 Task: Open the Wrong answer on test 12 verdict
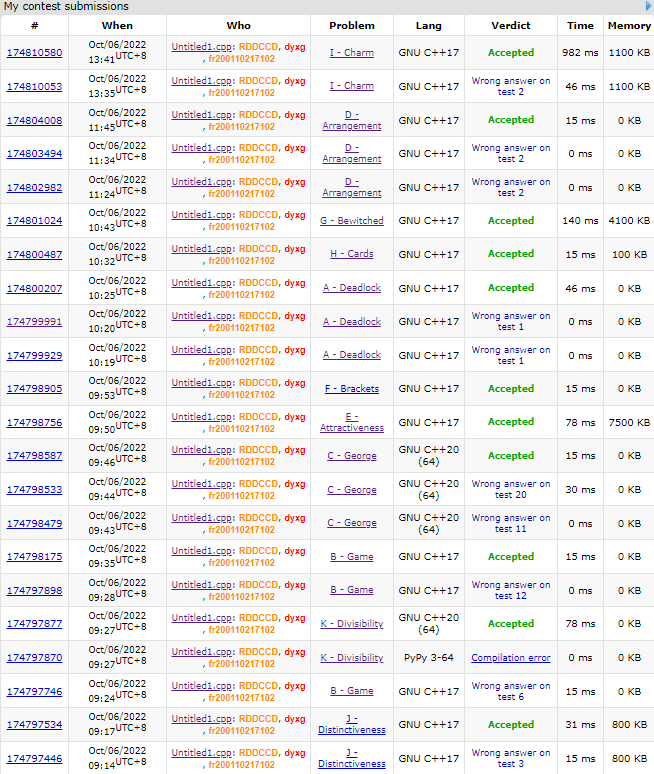pos(510,590)
